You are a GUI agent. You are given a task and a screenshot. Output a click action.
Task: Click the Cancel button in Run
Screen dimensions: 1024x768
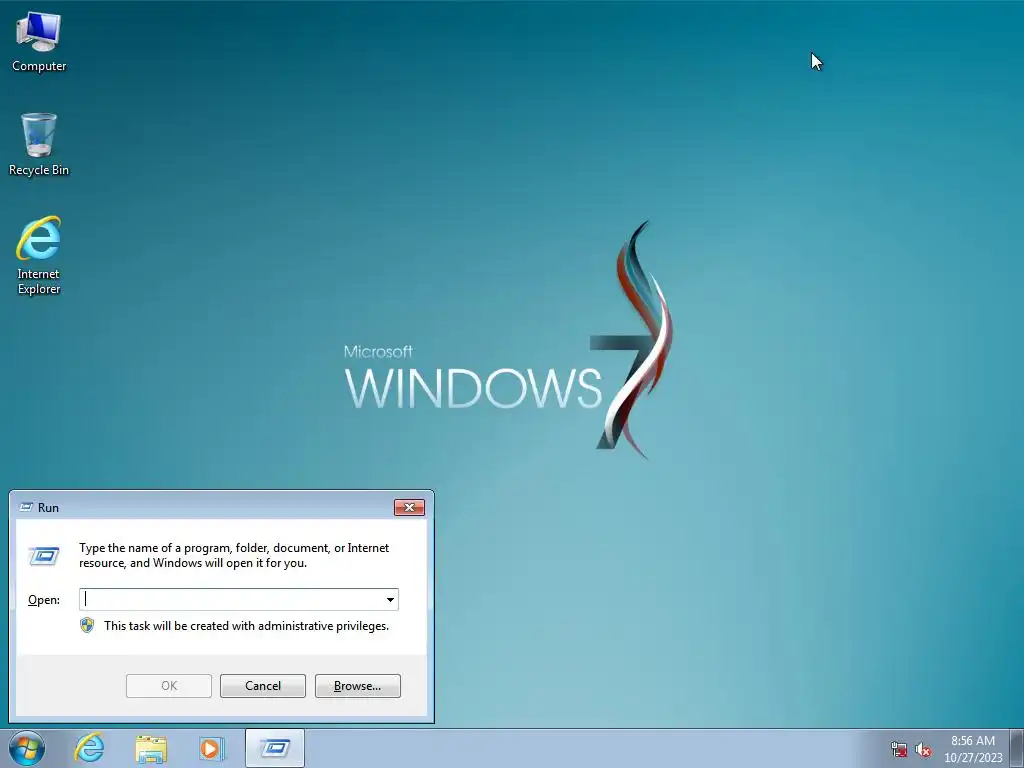click(x=263, y=686)
